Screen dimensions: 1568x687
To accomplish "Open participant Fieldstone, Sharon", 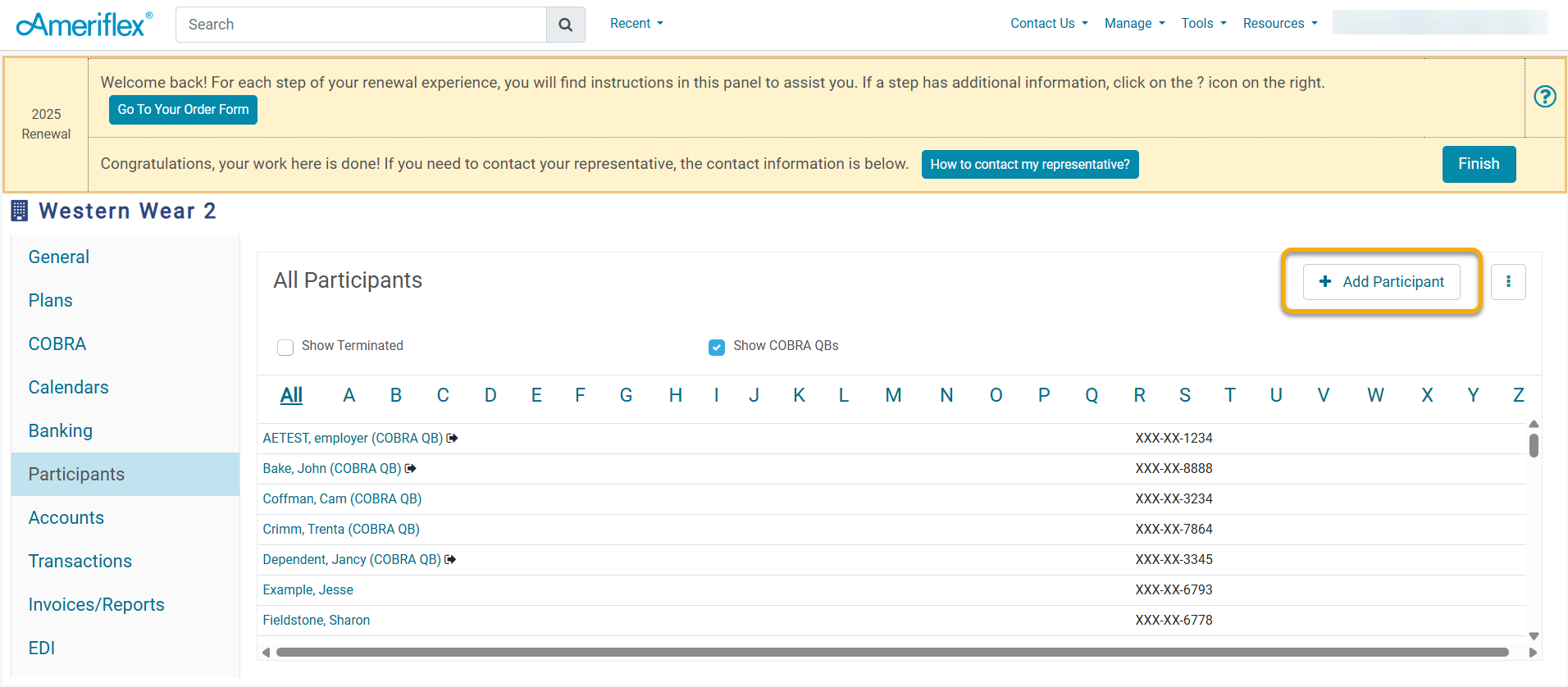I will pos(317,621).
